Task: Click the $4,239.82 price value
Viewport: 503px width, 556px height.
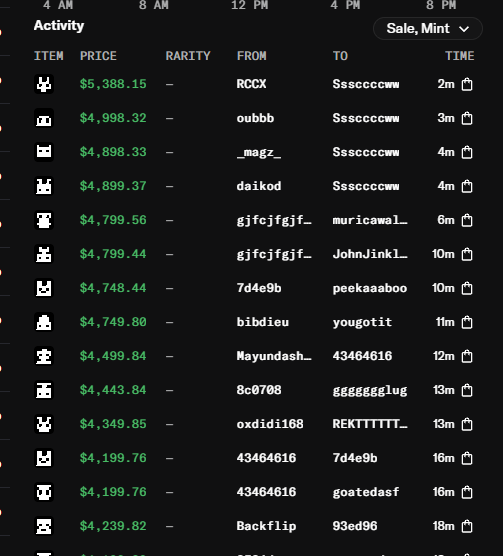Action: click(x=113, y=526)
